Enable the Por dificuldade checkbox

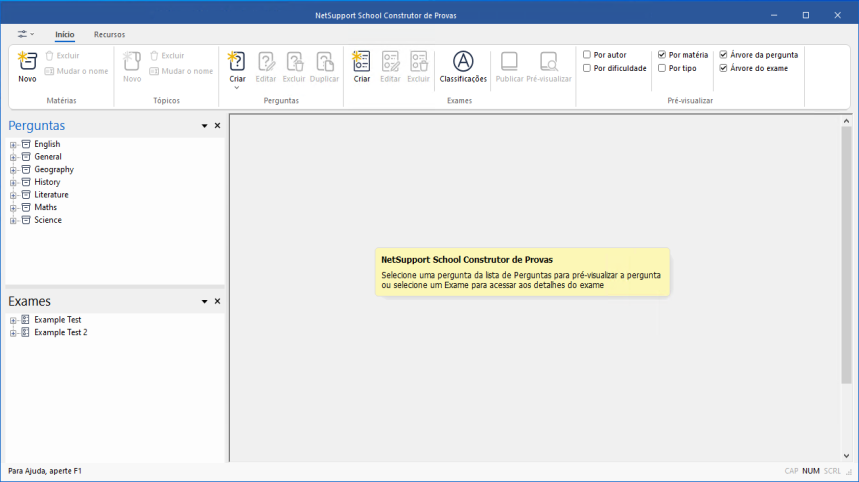pos(587,68)
